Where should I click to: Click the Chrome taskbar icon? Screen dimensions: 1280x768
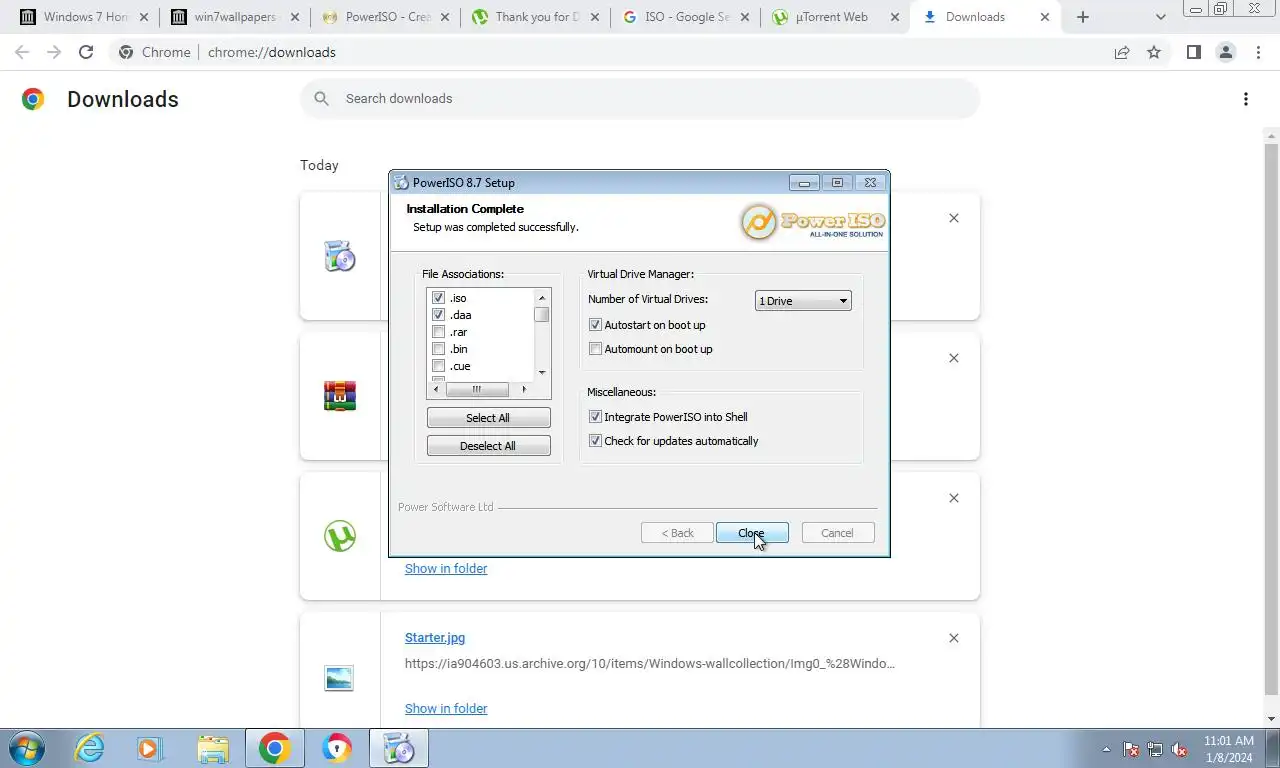click(275, 748)
